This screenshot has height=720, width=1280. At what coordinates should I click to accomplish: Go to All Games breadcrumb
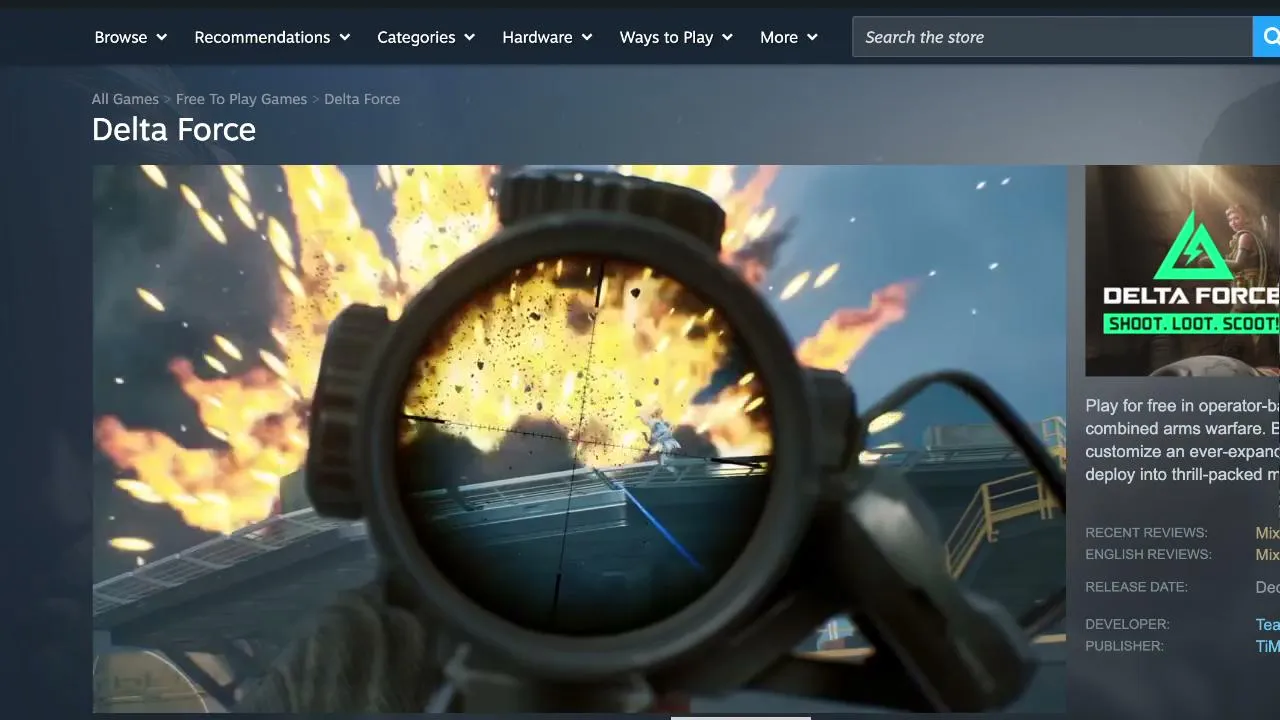(125, 99)
